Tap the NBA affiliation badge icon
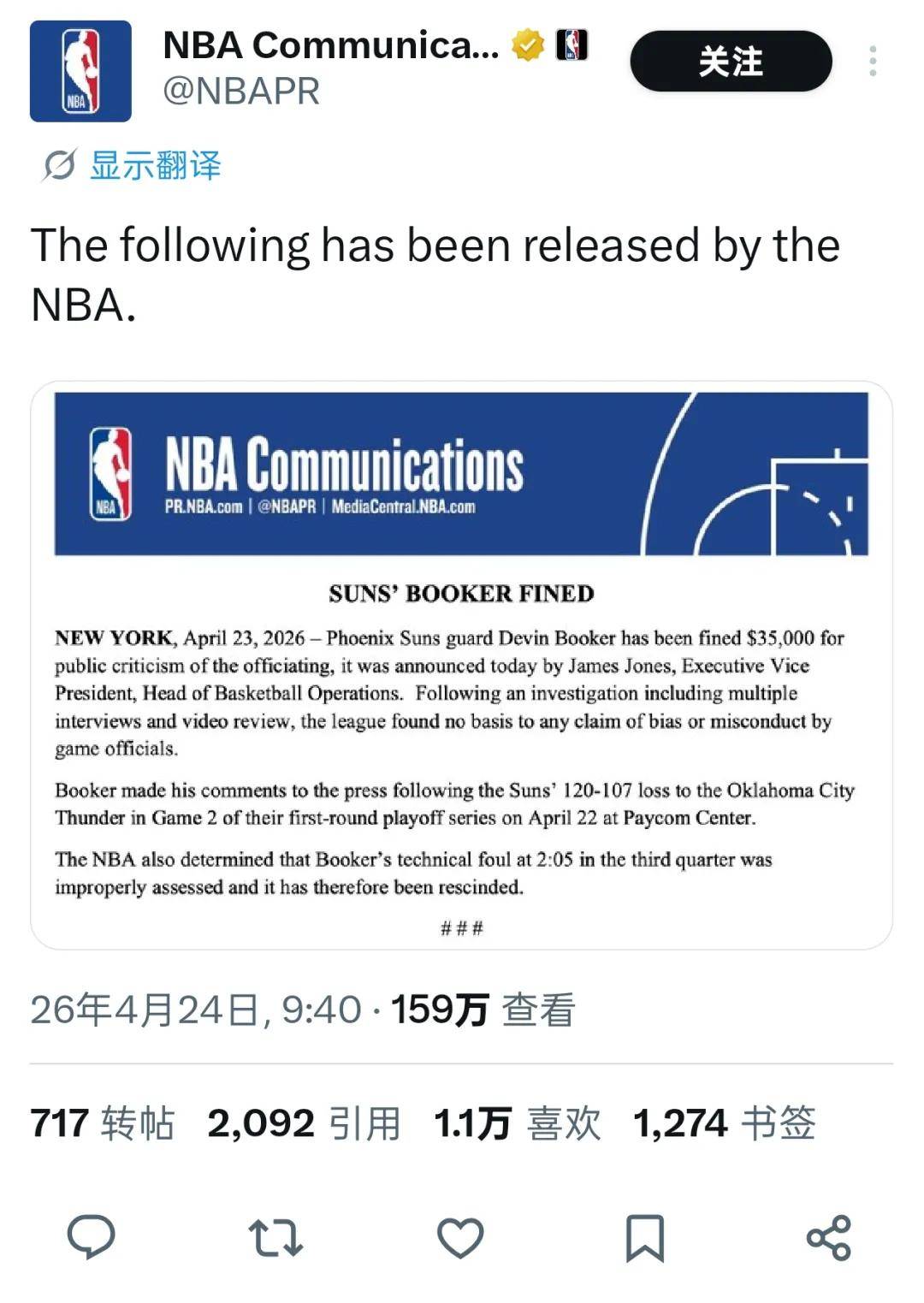This screenshot has width=924, height=1303. click(x=572, y=44)
